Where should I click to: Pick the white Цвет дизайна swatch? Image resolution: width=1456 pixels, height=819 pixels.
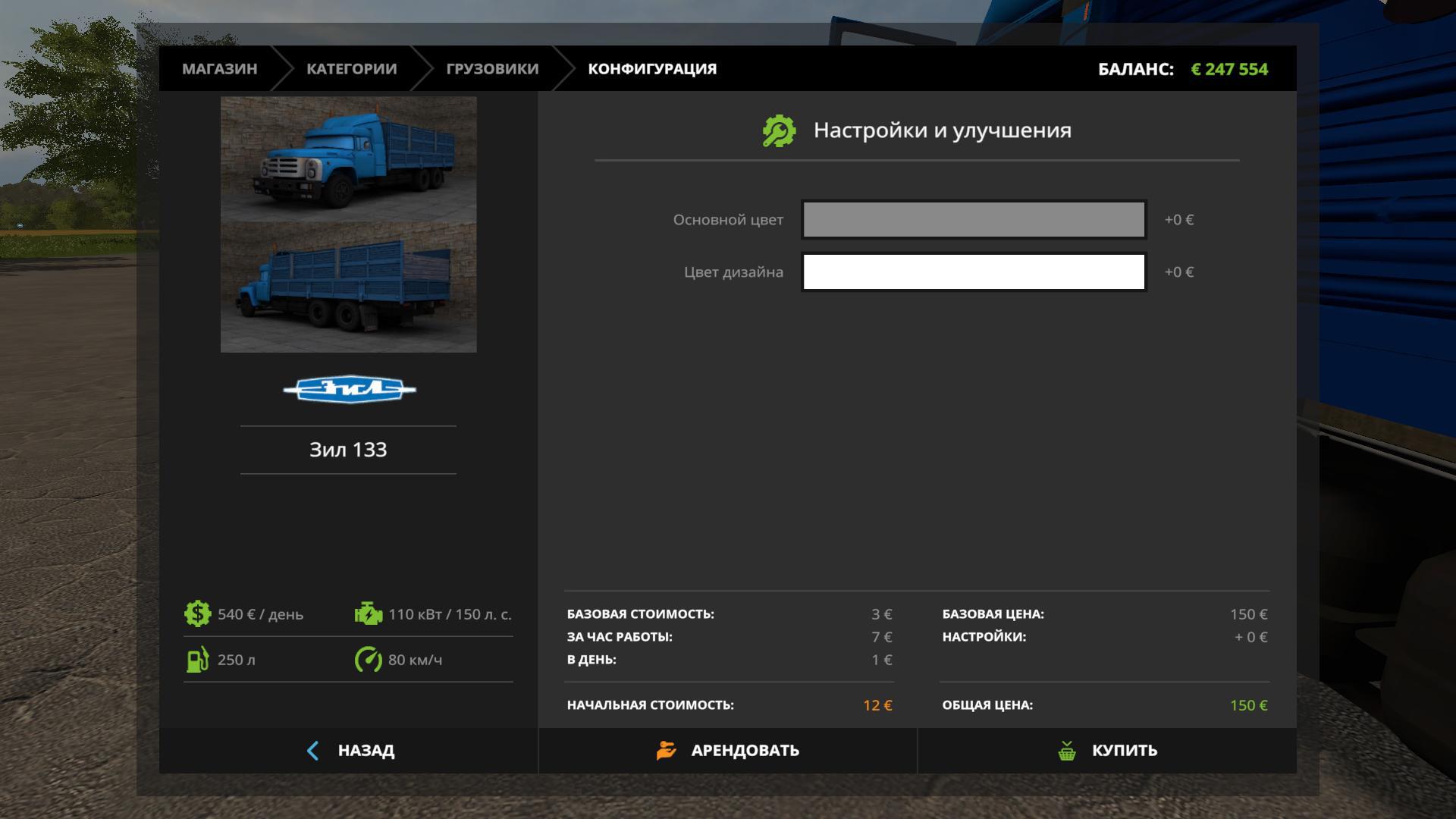[x=974, y=272]
